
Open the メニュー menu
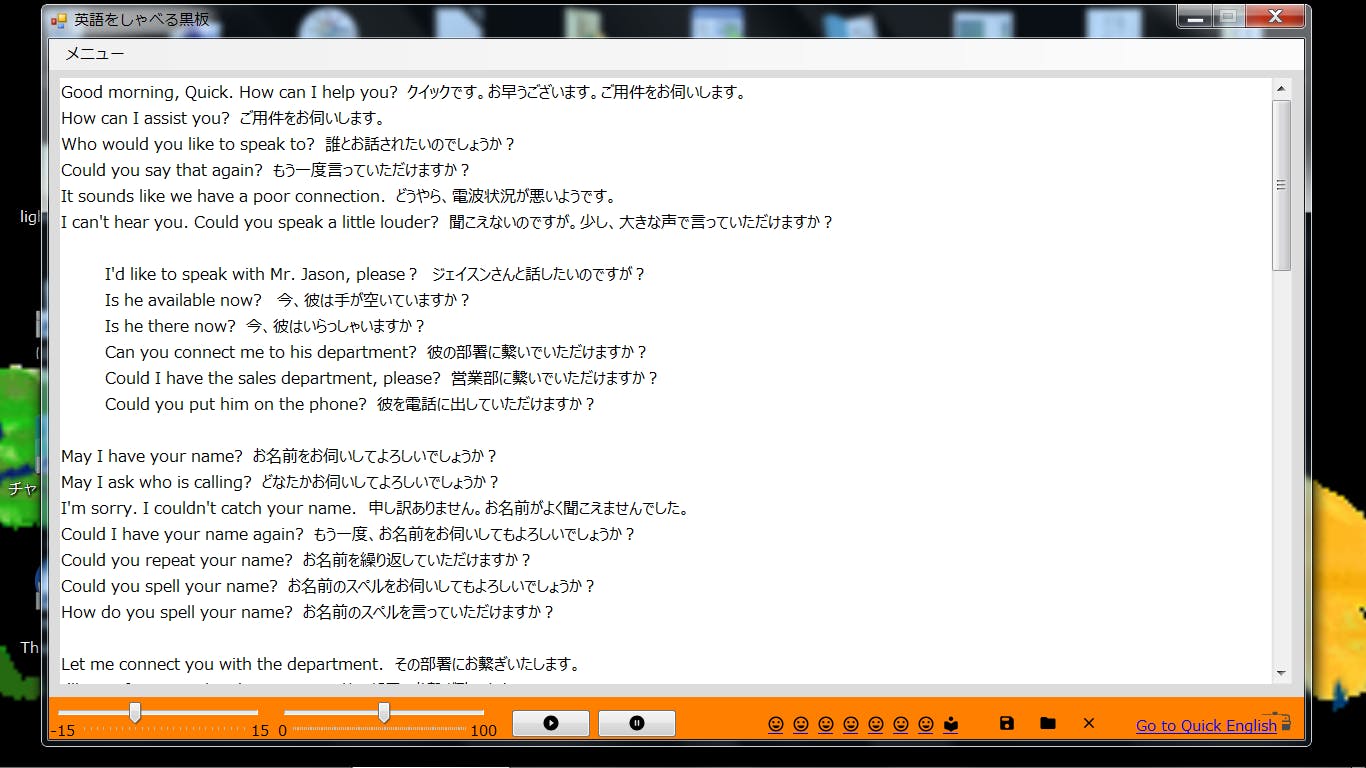point(95,54)
